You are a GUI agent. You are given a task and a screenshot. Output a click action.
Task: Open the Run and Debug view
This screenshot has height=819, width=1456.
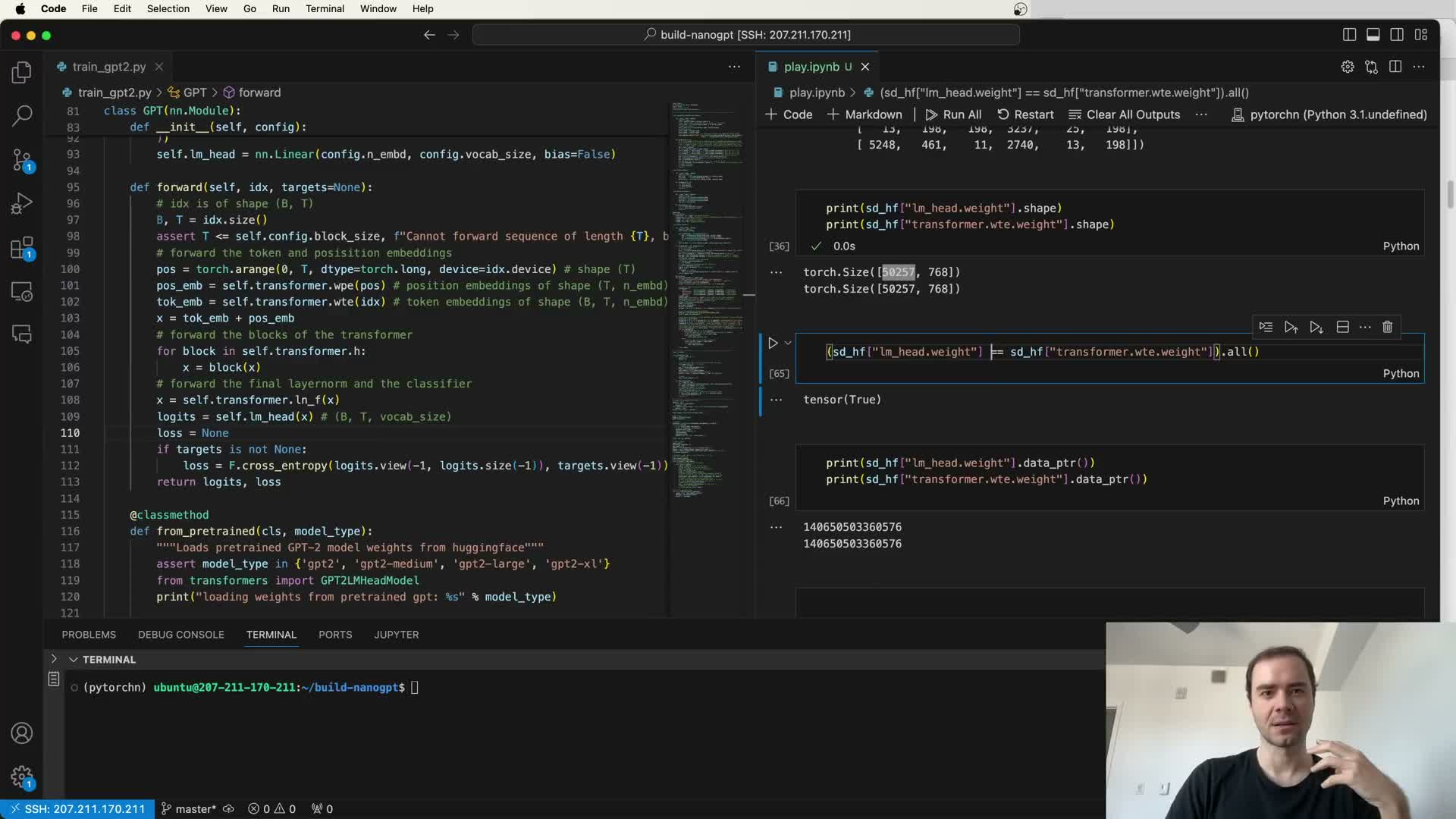(22, 203)
